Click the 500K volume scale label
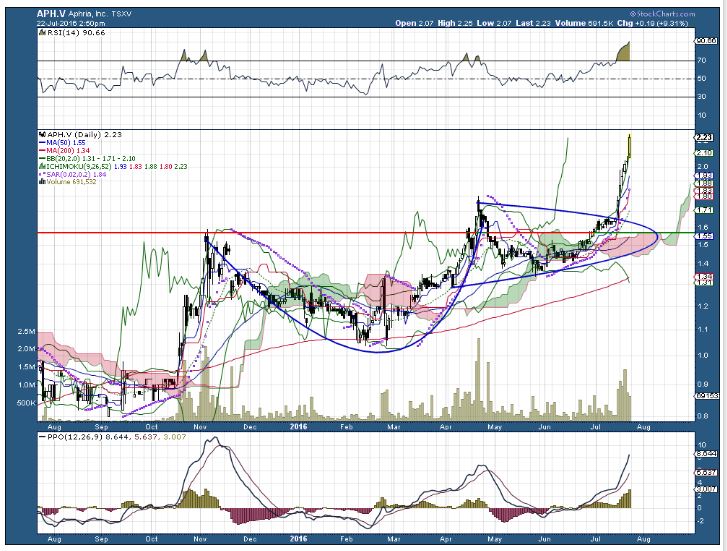 [x=26, y=403]
